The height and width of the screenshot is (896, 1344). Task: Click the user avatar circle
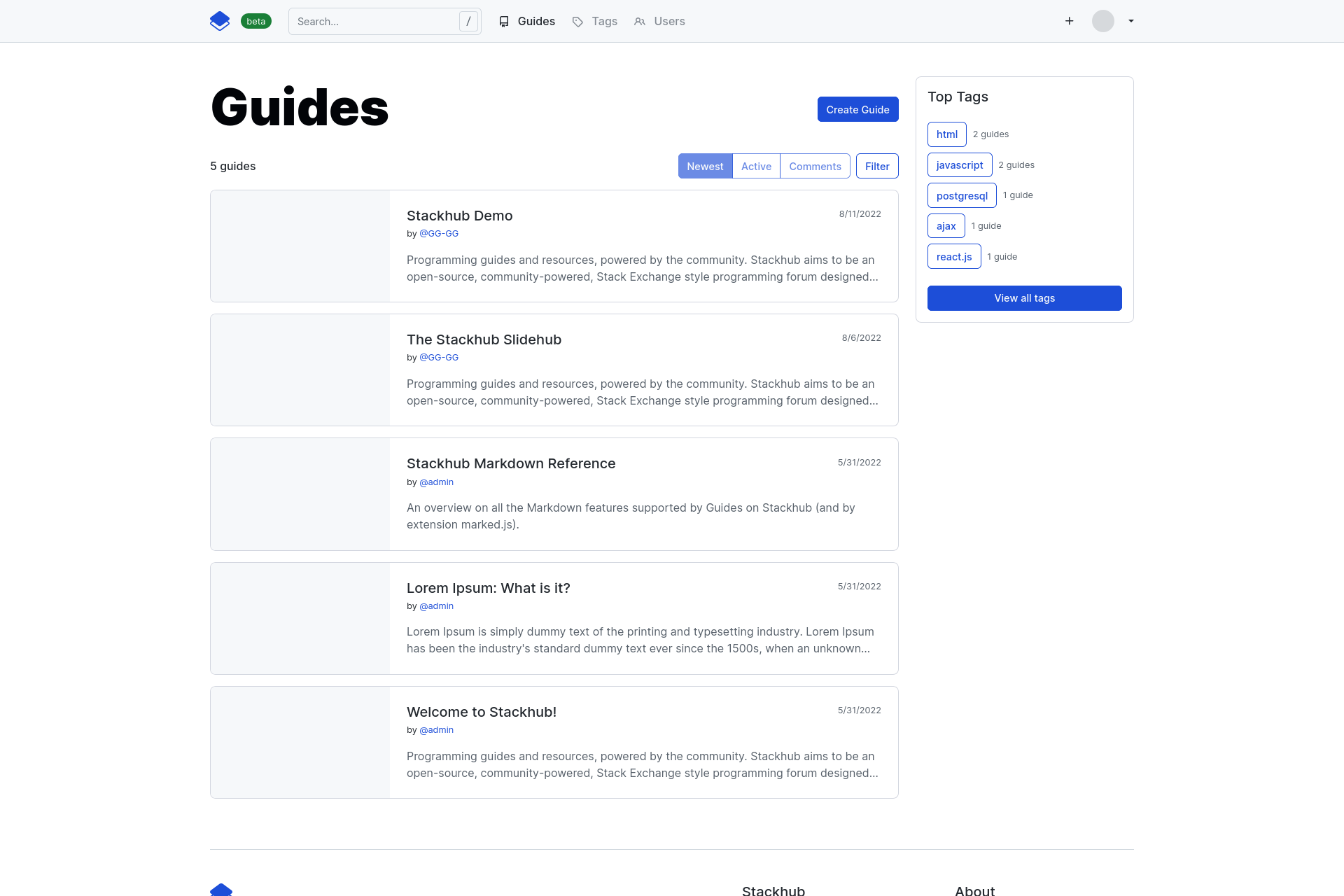(x=1102, y=21)
